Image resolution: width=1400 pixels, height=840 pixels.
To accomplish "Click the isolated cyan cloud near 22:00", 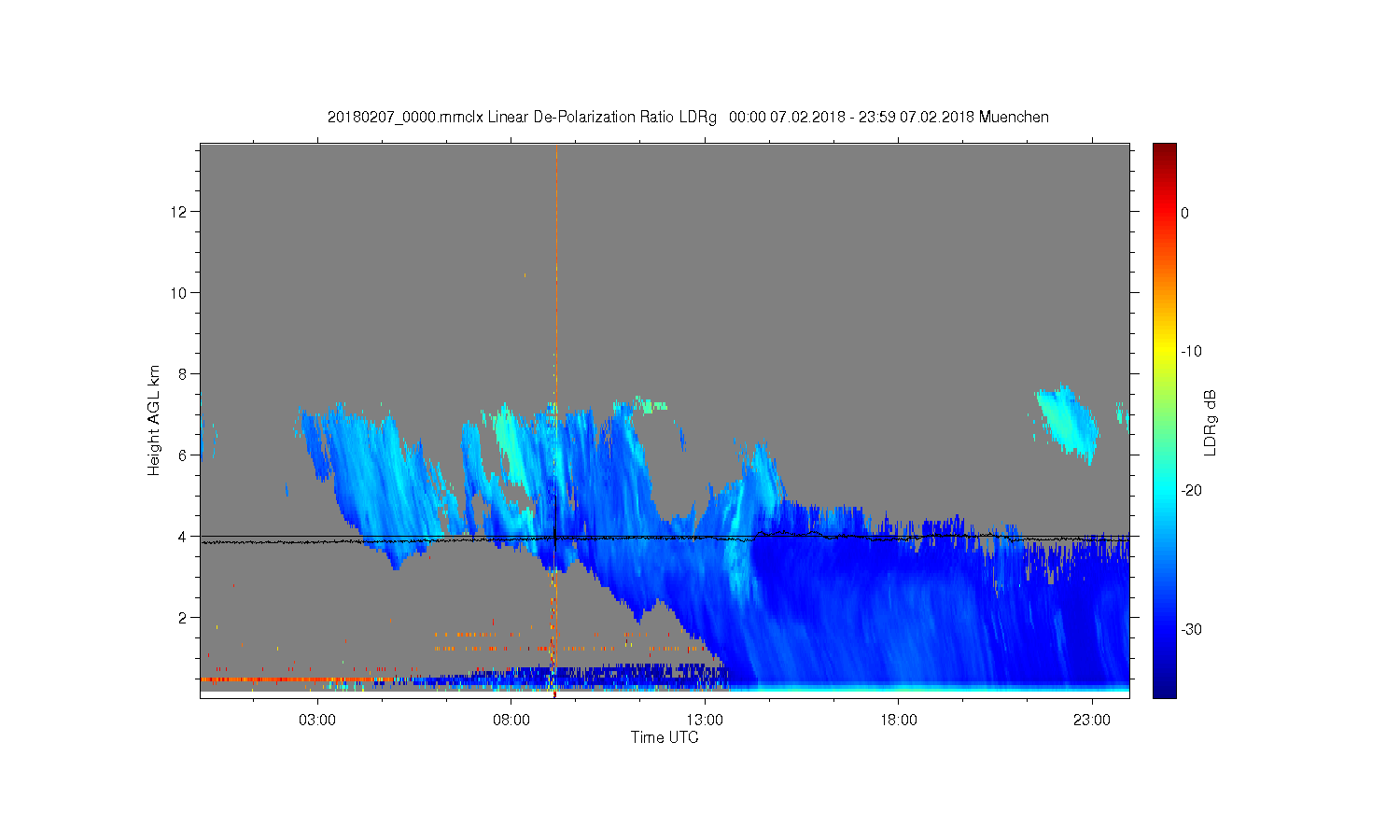I will coord(1069,423).
